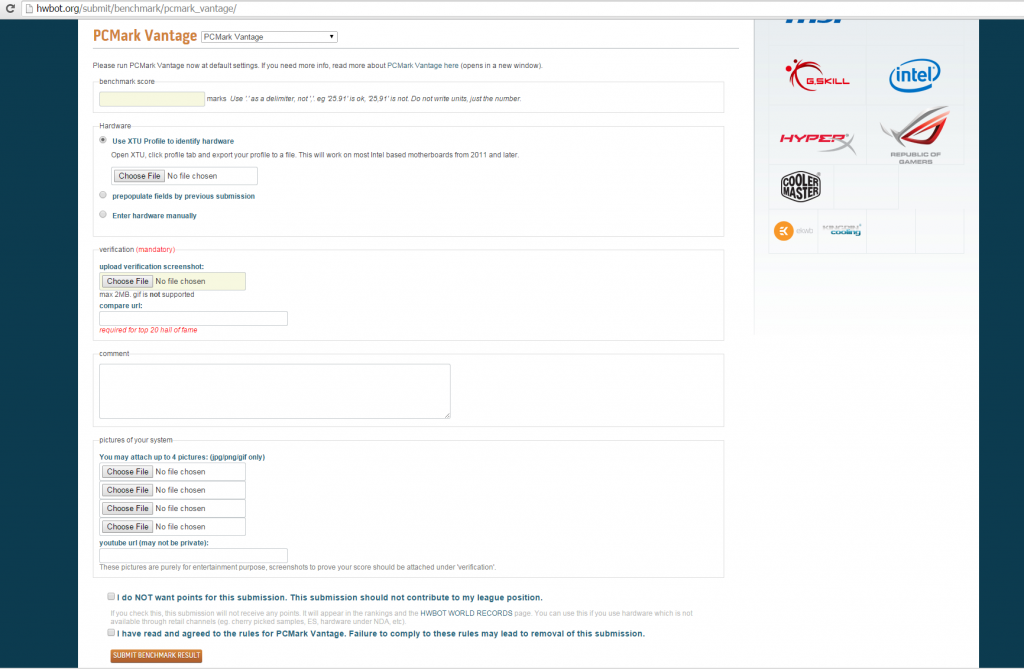Open the Republic of Gamers logo
Screen dimensions: 1024x669
915,135
